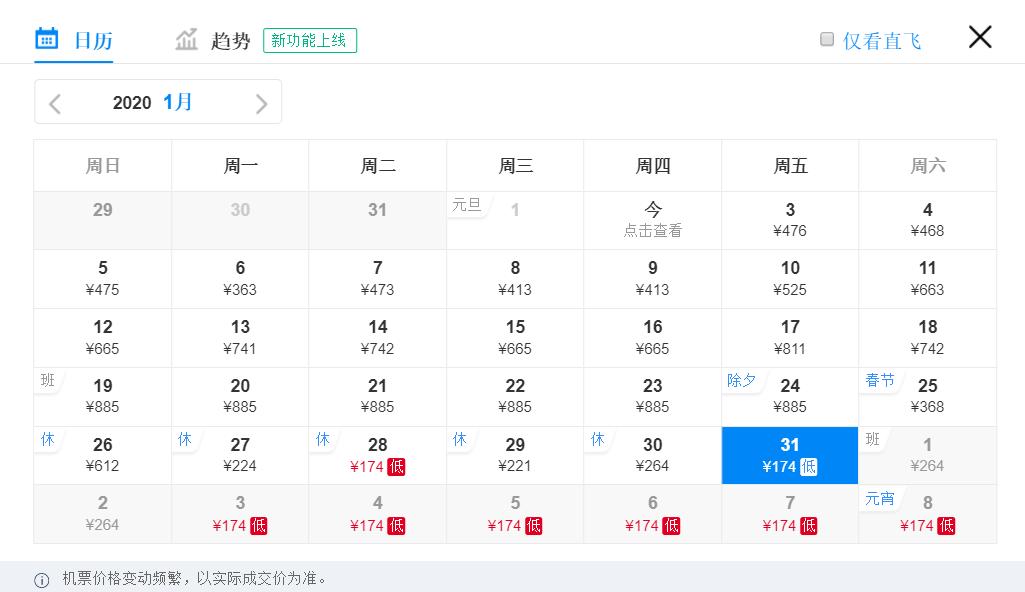Enable the 仅看直飞 direct-flights checkbox
The image size is (1025, 592).
click(x=827, y=40)
